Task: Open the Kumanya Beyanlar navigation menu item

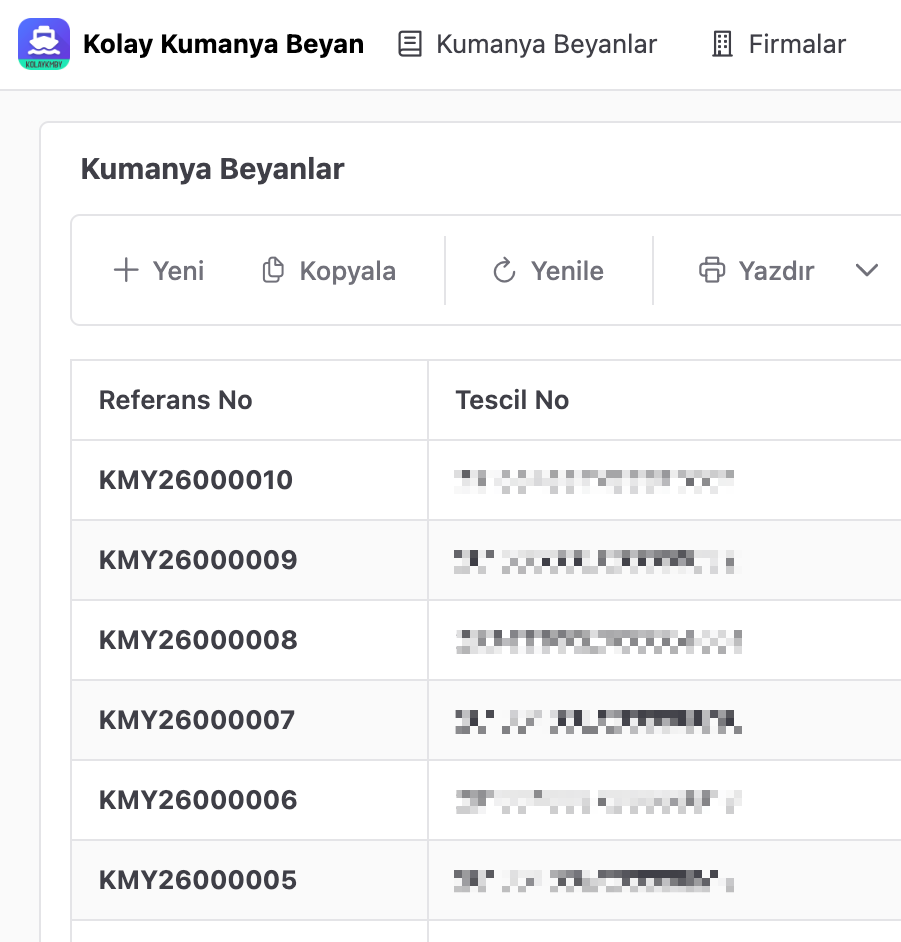Action: (x=528, y=44)
